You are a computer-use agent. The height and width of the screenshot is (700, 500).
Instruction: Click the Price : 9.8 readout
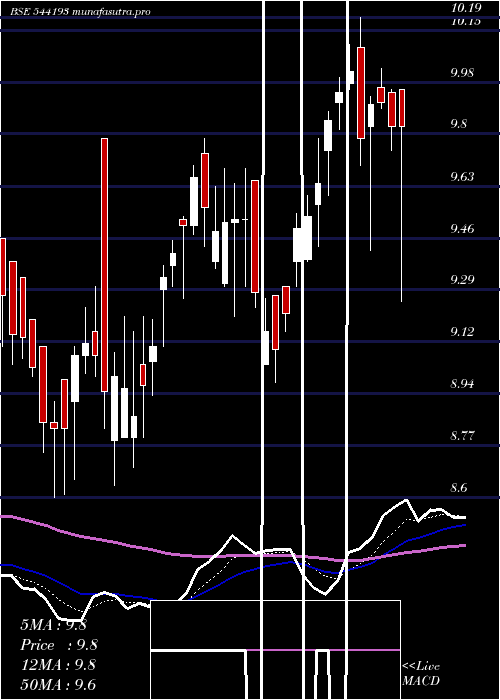(x=59, y=645)
